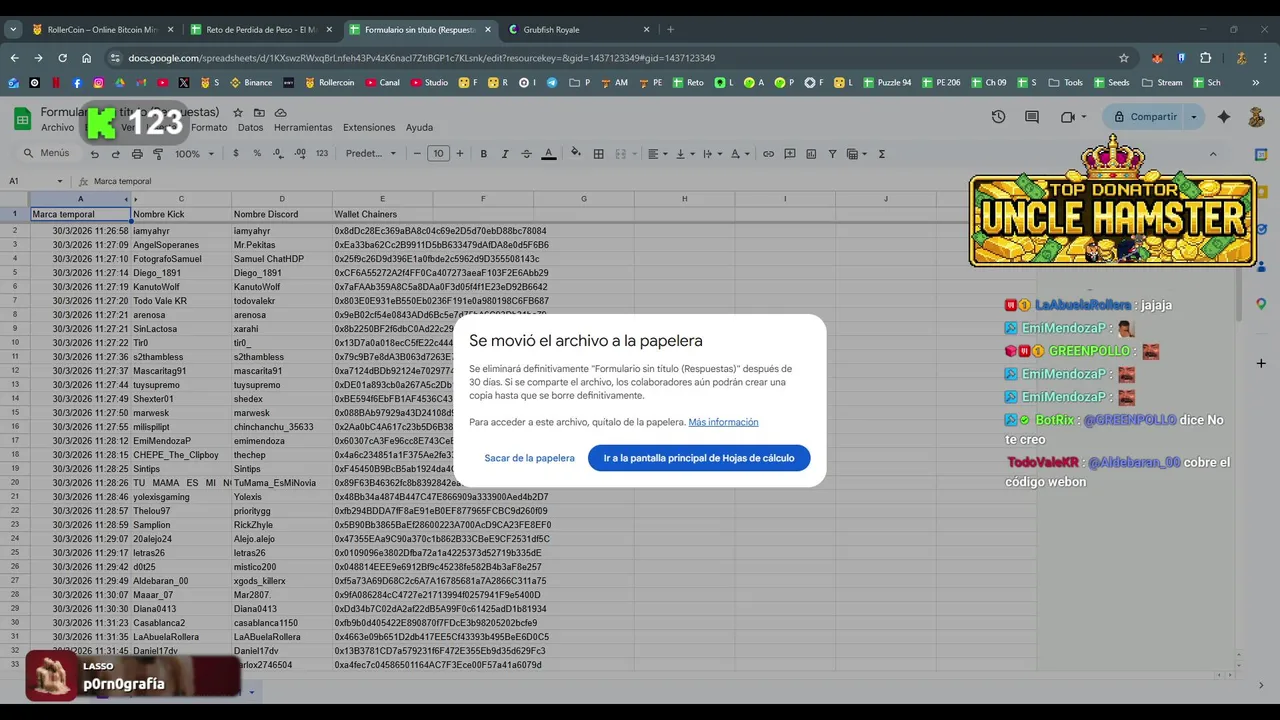The height and width of the screenshot is (720, 1280).
Task: Open version history clock icon
Action: tap(998, 117)
